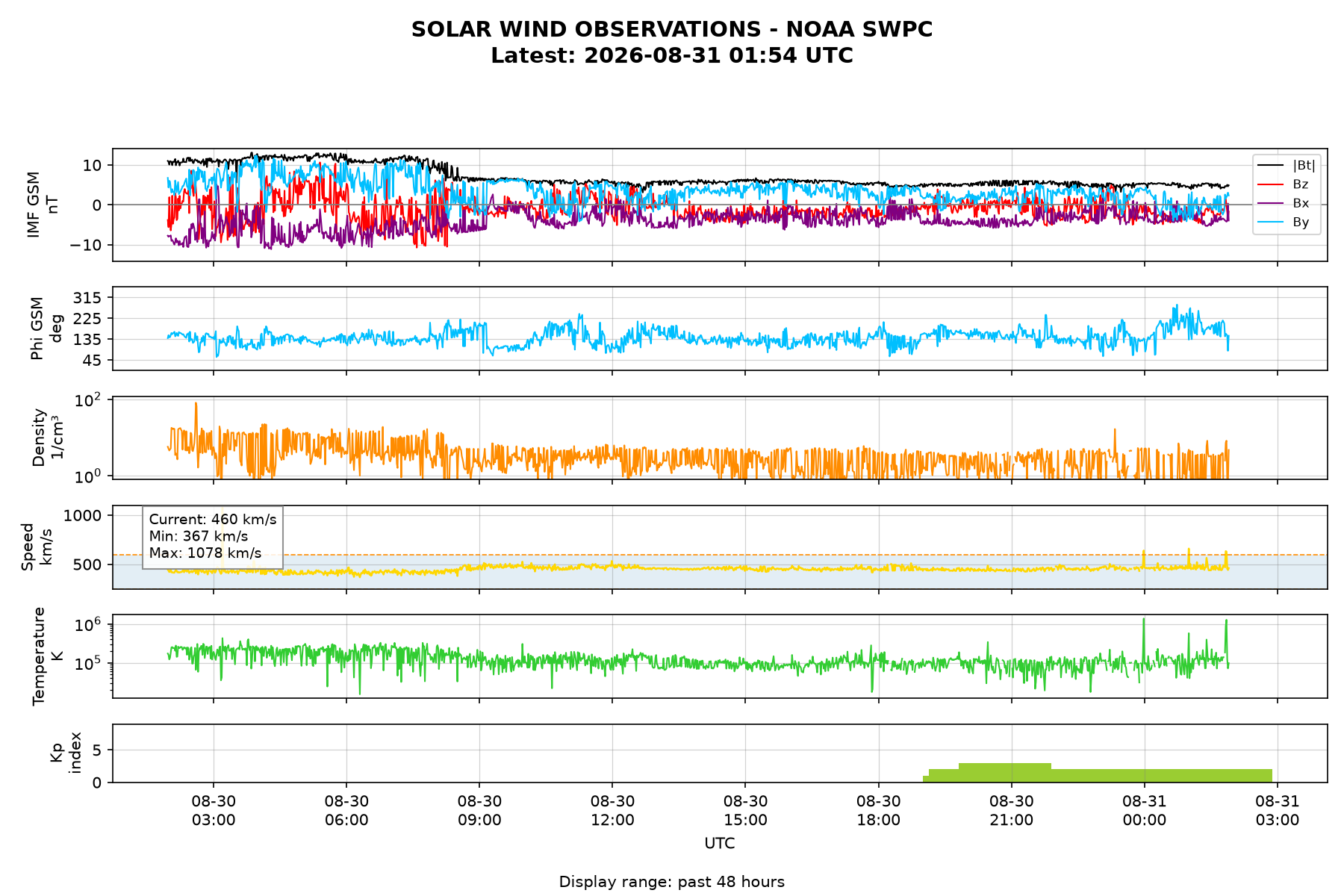The width and height of the screenshot is (1344, 896).
Task: Click the Phi GSM deg axis label
Action: click(x=46, y=329)
